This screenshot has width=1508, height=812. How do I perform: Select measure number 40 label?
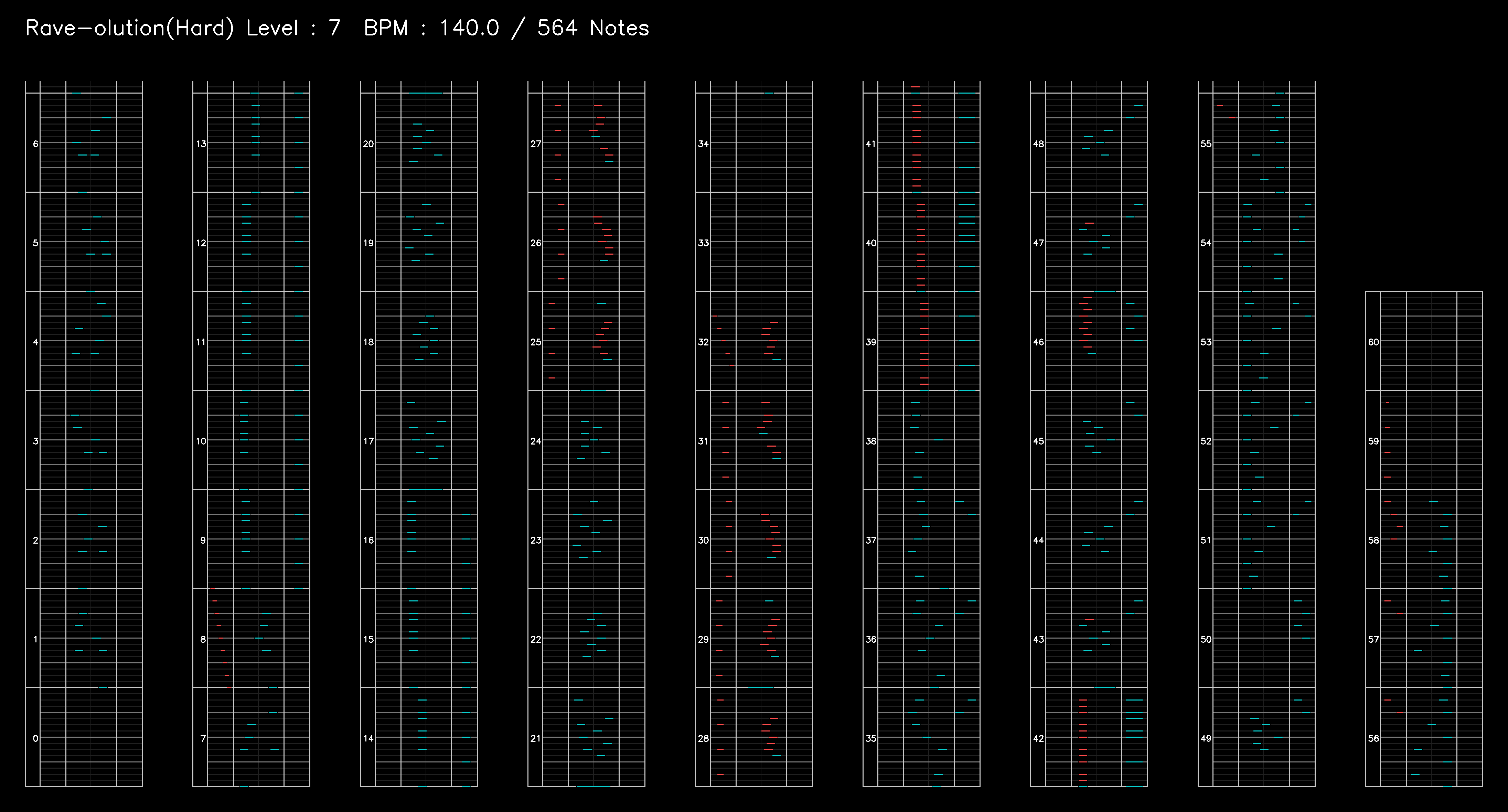[871, 242]
